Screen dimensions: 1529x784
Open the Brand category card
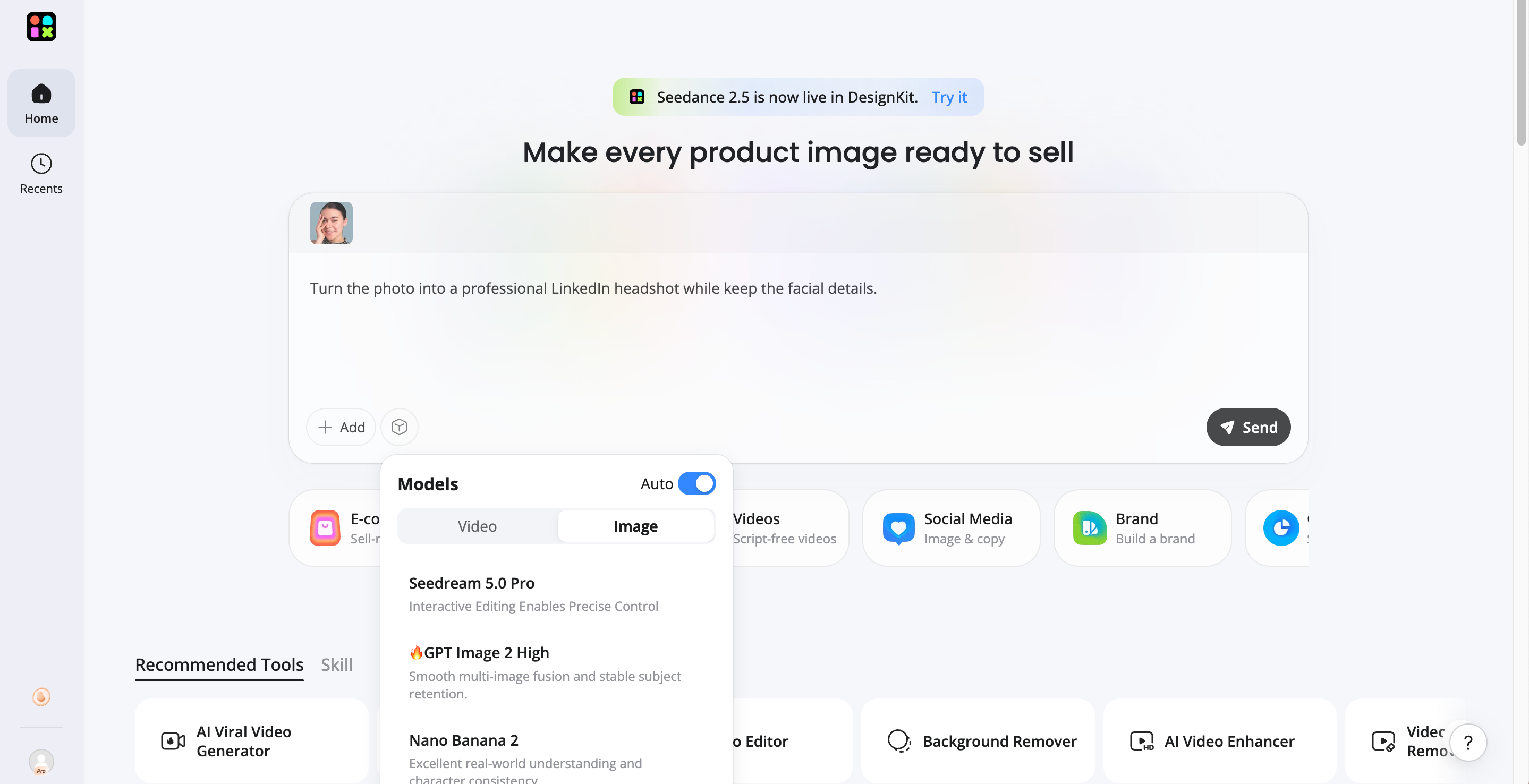click(1143, 527)
